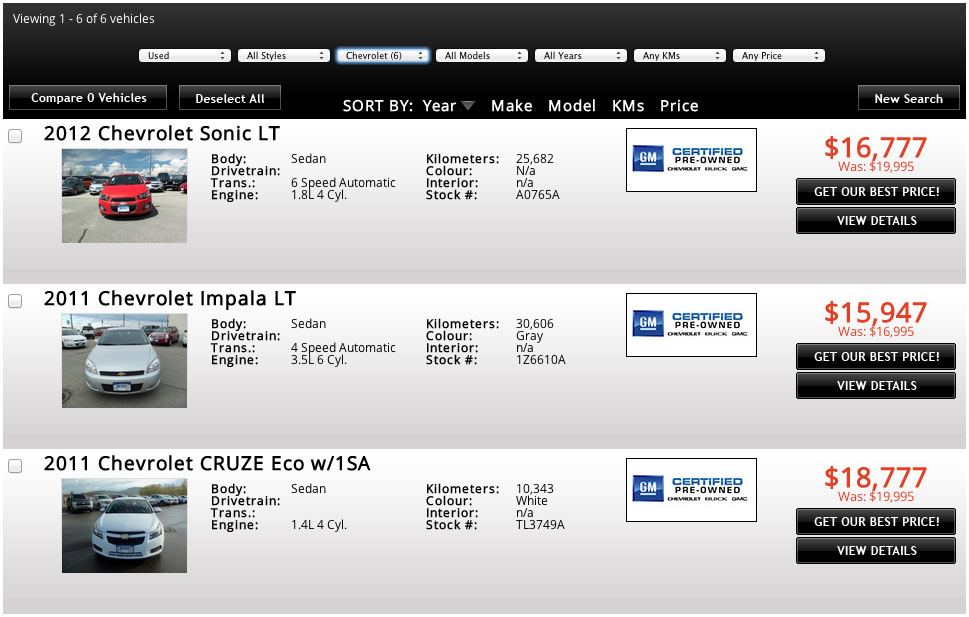
Task: Sort the listings by KMs
Action: [628, 106]
